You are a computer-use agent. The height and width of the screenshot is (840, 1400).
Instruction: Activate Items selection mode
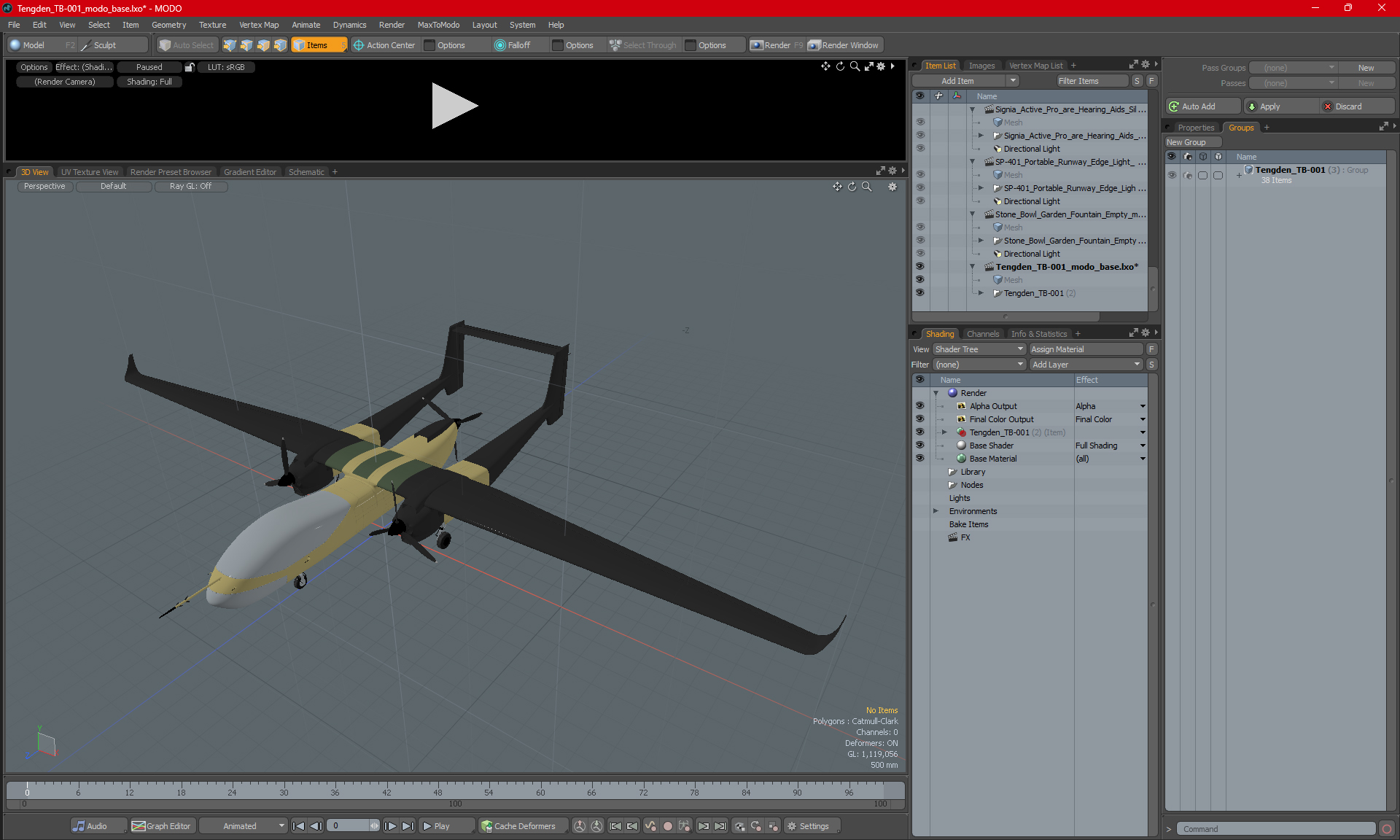click(x=318, y=45)
